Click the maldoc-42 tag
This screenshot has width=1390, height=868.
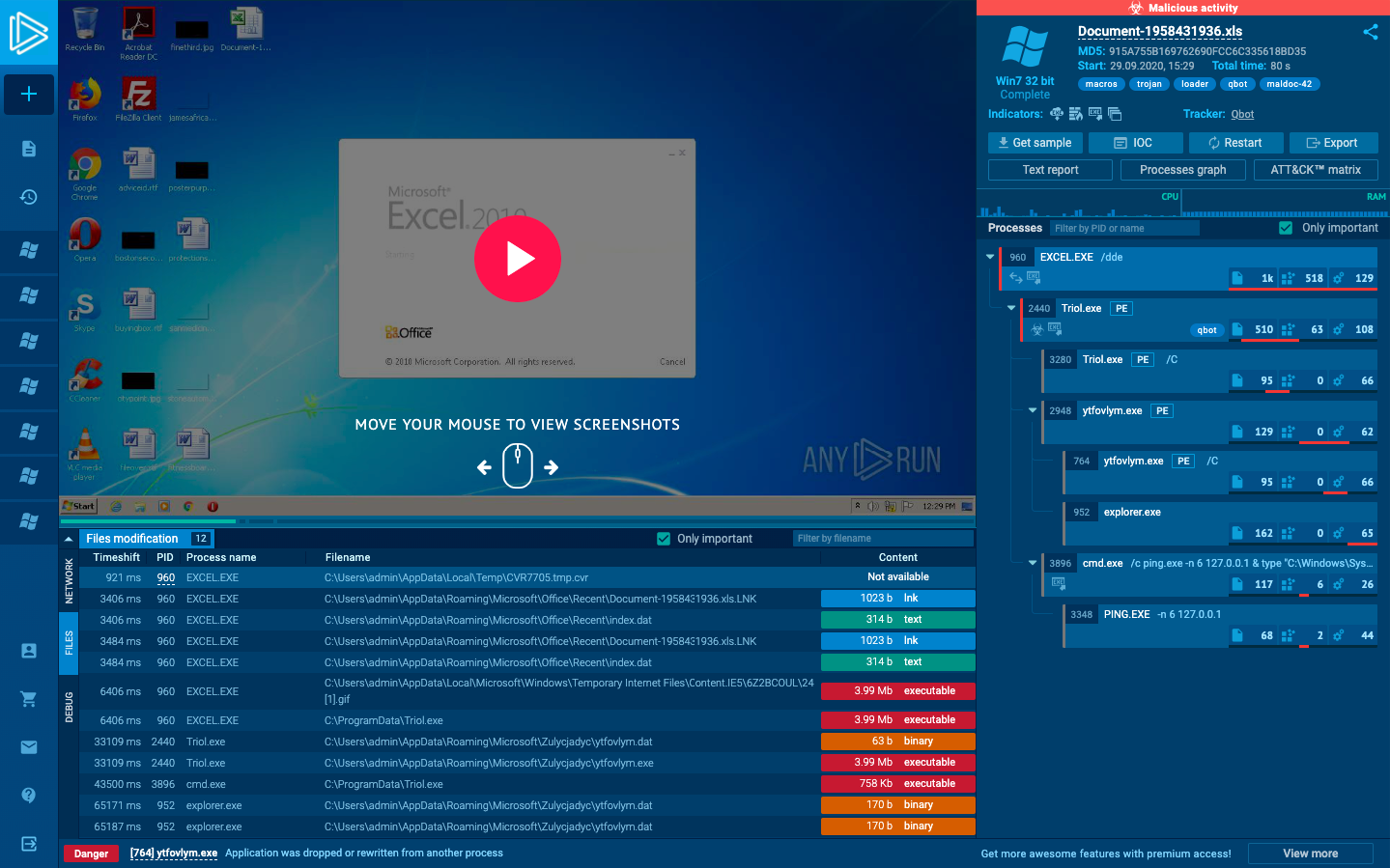(1290, 84)
